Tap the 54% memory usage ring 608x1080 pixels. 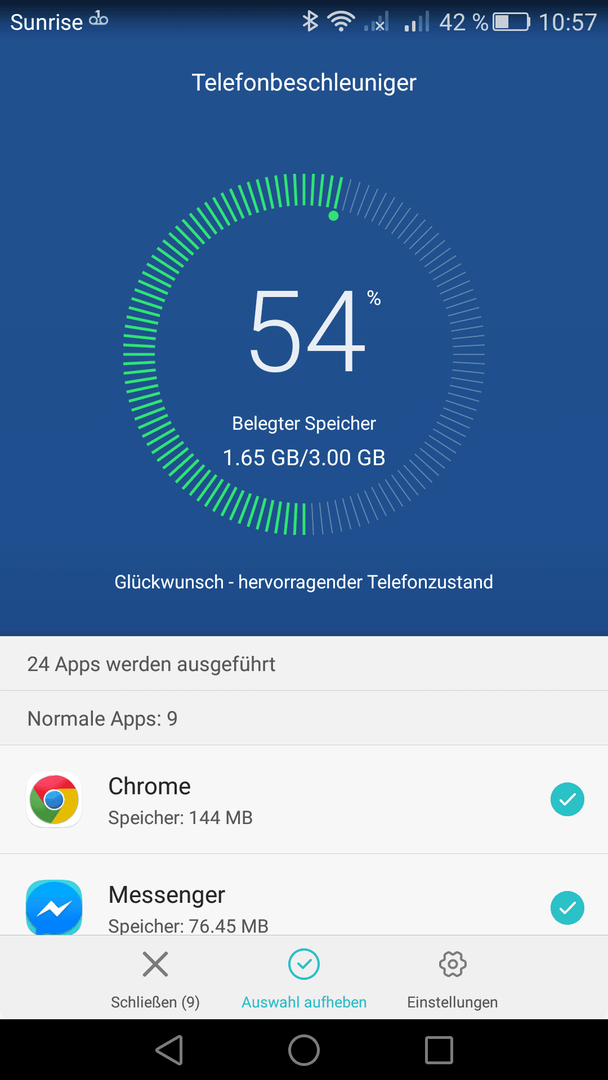304,354
